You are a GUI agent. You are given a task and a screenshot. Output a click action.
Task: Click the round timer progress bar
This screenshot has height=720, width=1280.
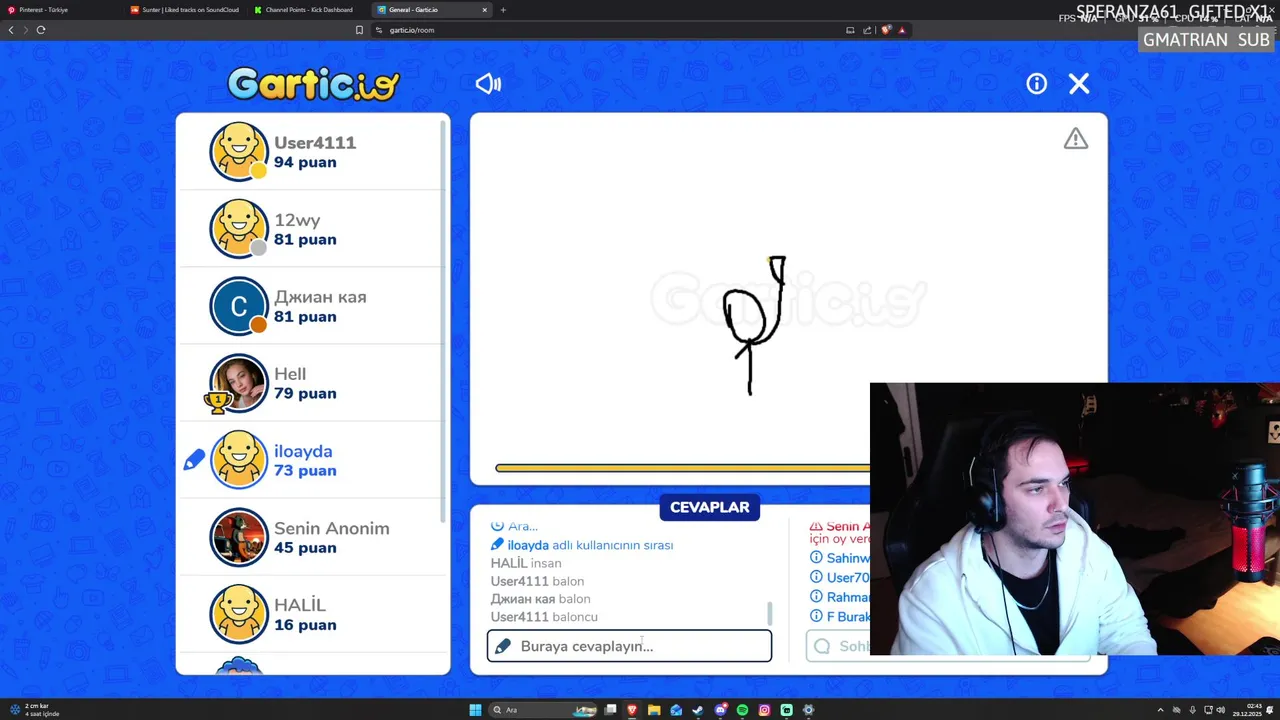pos(682,468)
